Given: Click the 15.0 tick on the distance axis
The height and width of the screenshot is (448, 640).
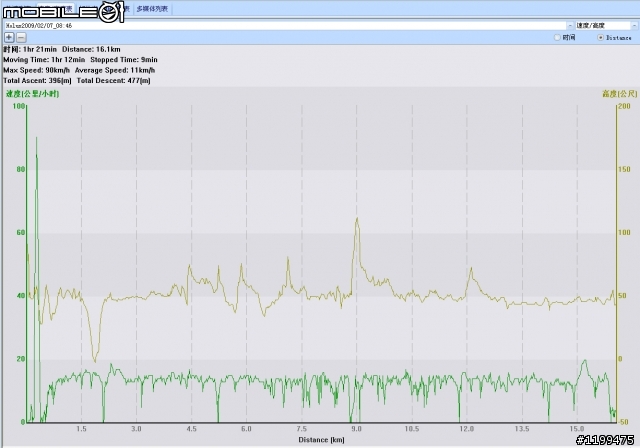Looking at the screenshot, I should point(577,429).
